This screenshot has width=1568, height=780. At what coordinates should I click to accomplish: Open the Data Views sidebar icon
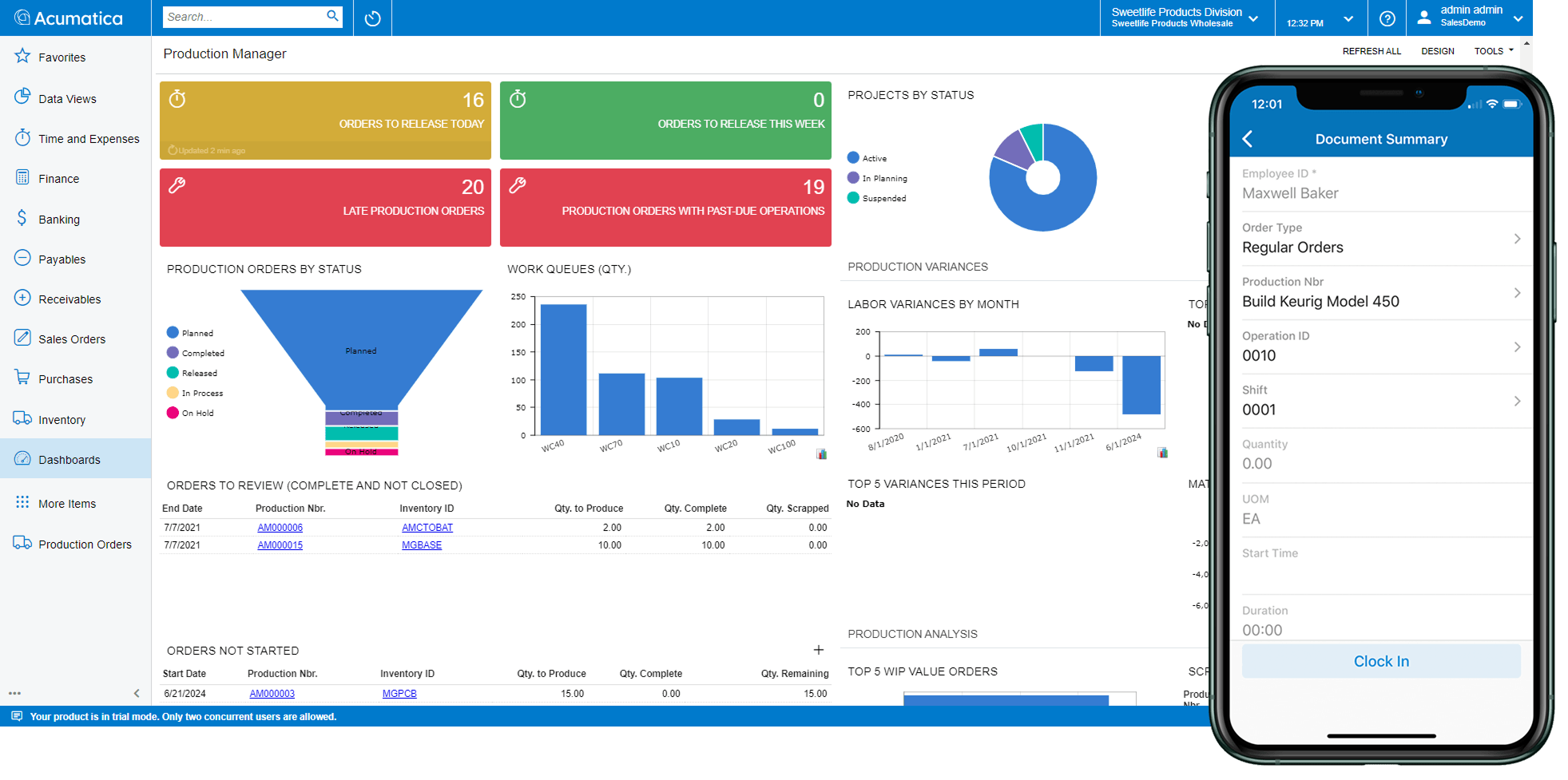pos(22,97)
